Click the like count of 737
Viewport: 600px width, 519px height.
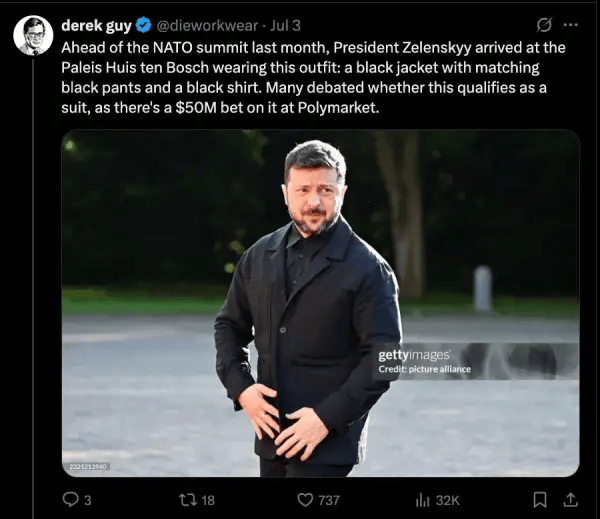[x=329, y=500]
